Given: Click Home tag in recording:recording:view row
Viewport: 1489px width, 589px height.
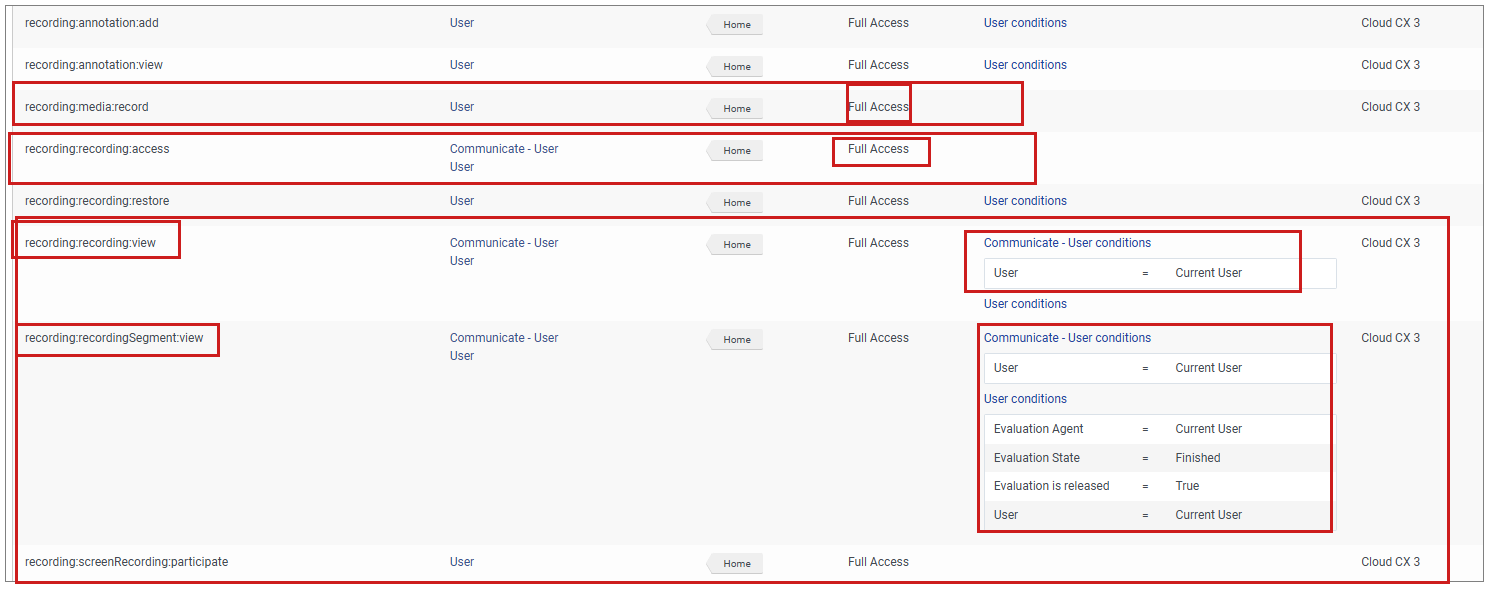Looking at the screenshot, I should tap(736, 245).
